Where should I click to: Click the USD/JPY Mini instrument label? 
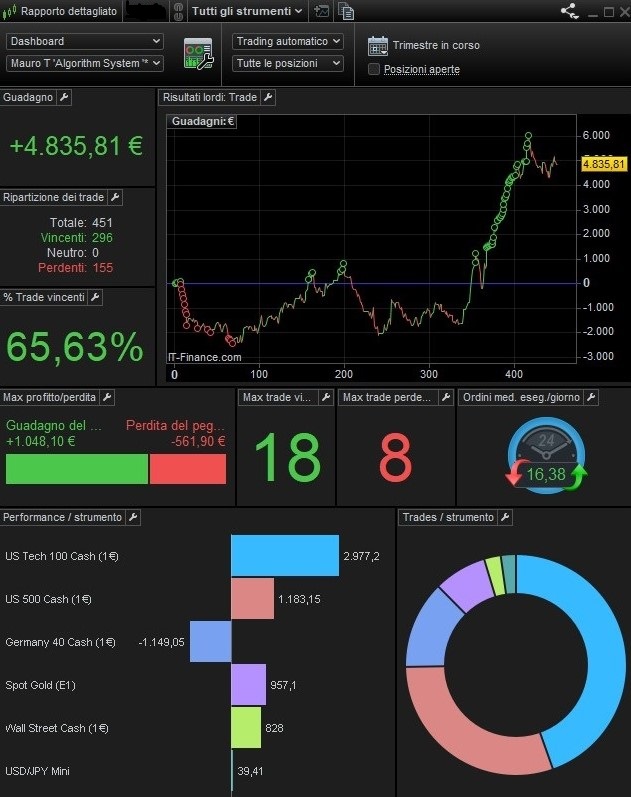pos(37,771)
